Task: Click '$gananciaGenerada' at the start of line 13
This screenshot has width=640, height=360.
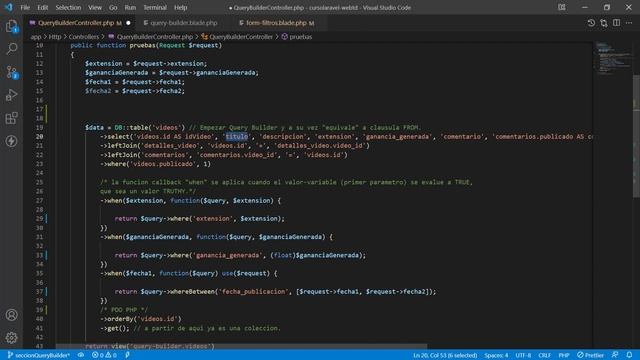Action: click(x=116, y=73)
